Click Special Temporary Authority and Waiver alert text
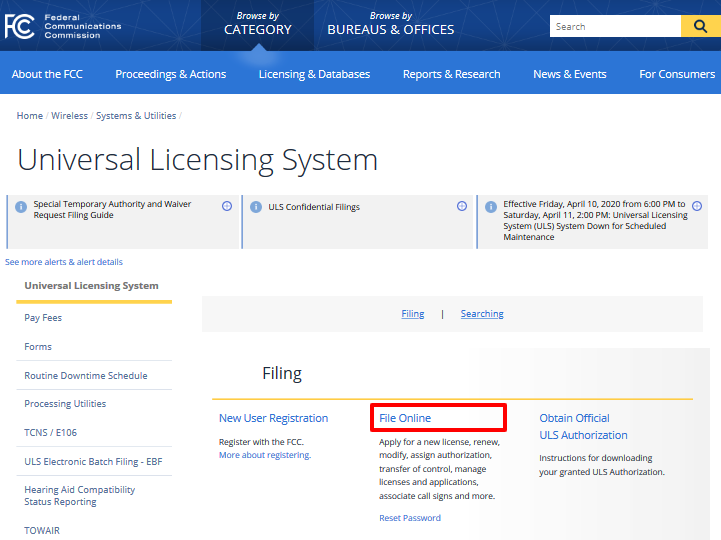721x540 pixels. 112,210
